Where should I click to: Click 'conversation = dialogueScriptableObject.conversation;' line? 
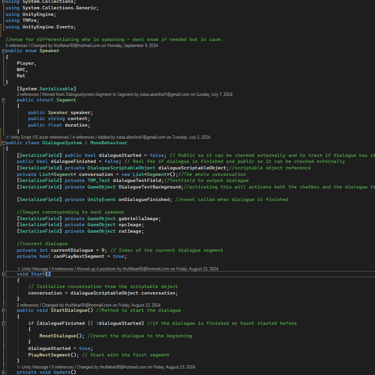coord(103,293)
